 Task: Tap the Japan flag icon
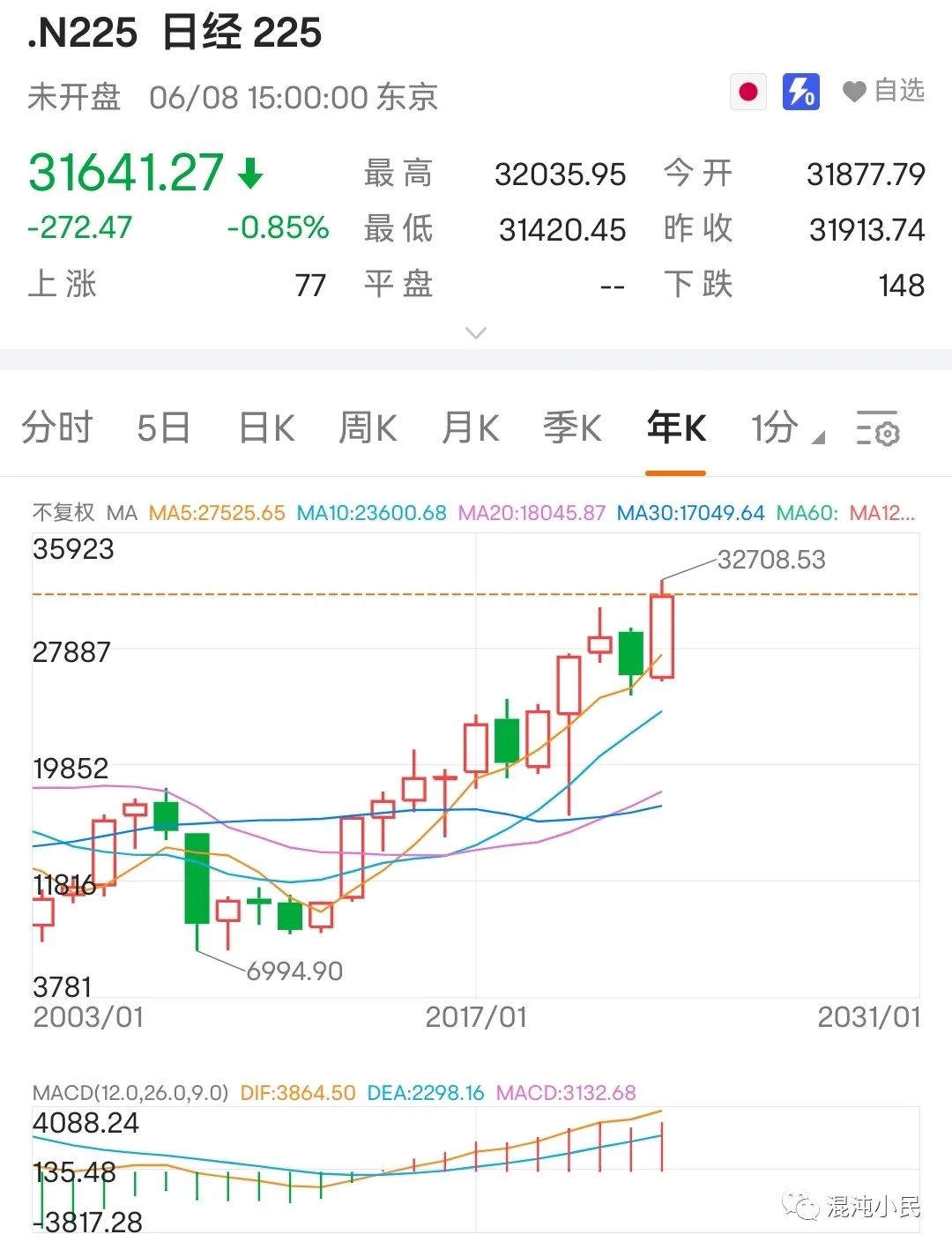(x=748, y=92)
